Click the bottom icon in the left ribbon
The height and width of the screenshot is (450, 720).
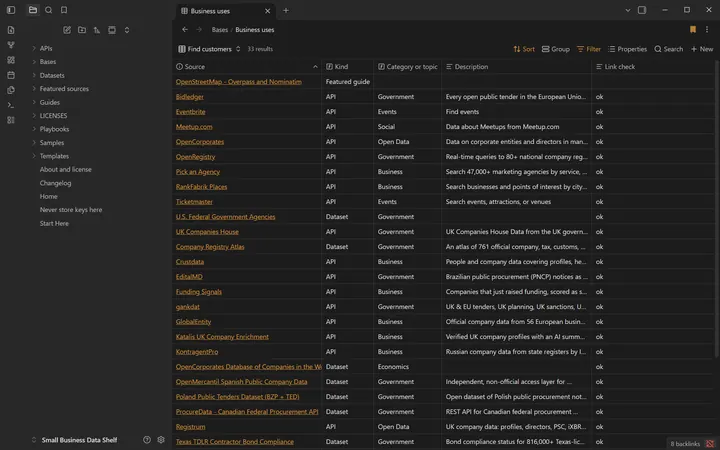pos(11,120)
